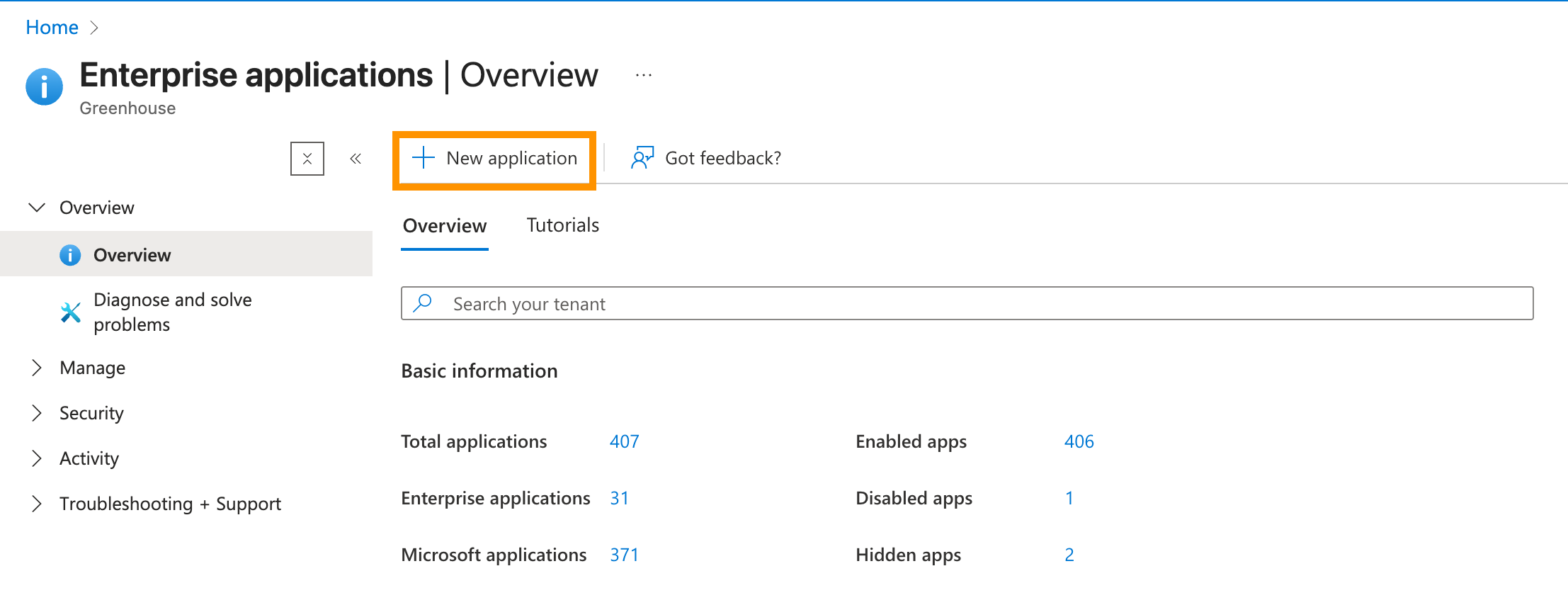Screen dimensions: 1568x605
Task: Click the magnifier icon in tenant search
Action: click(x=423, y=303)
